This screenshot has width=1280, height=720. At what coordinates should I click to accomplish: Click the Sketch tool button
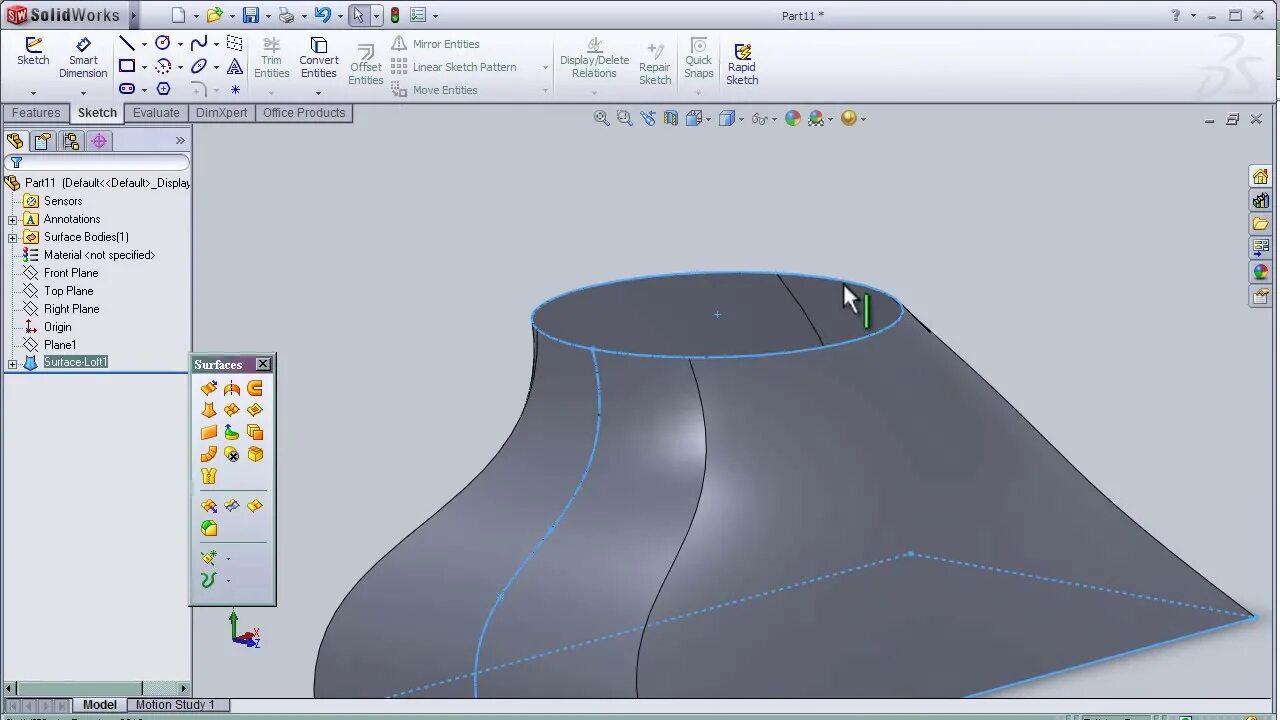click(33, 52)
